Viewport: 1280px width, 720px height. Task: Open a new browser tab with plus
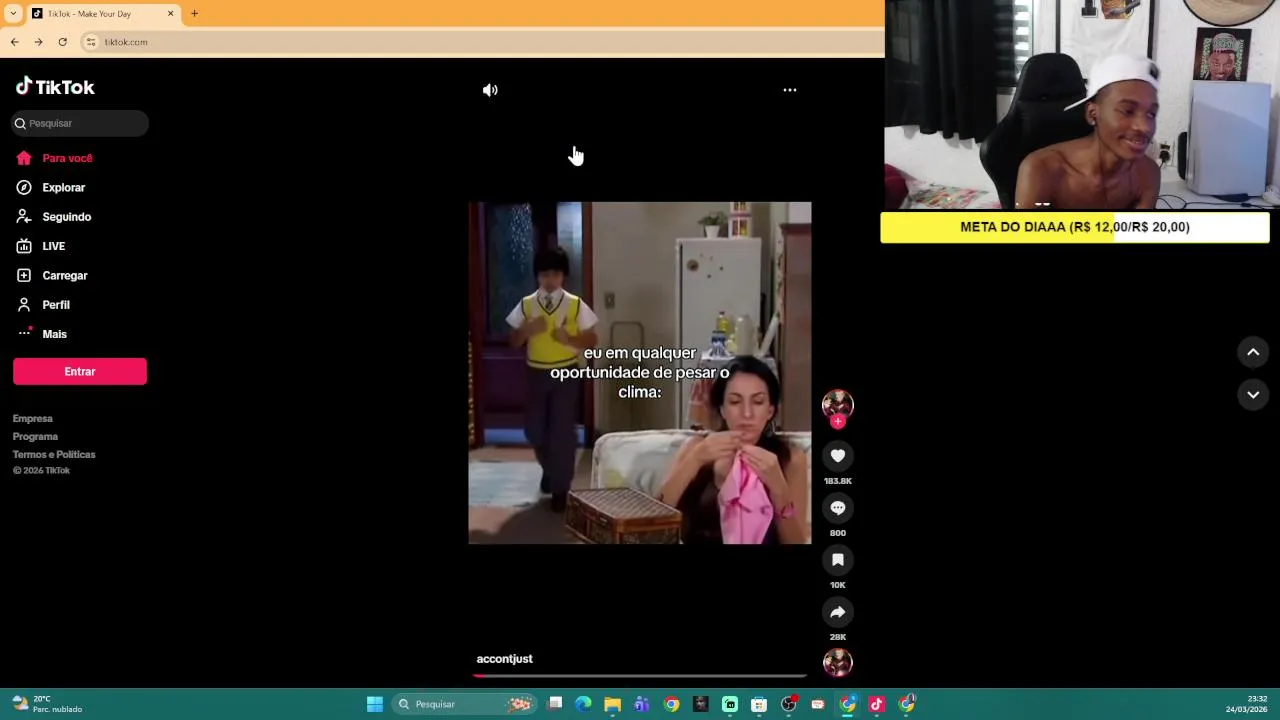[x=194, y=14]
